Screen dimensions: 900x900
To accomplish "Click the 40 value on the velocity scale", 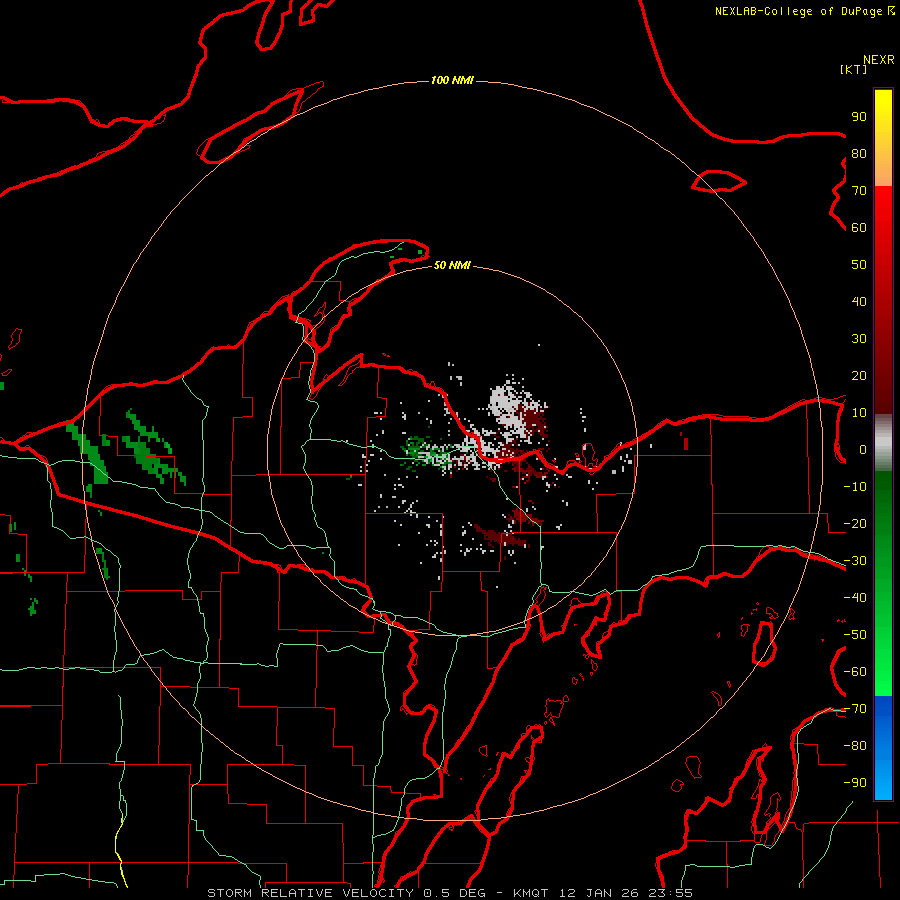I will pyautogui.click(x=859, y=301).
